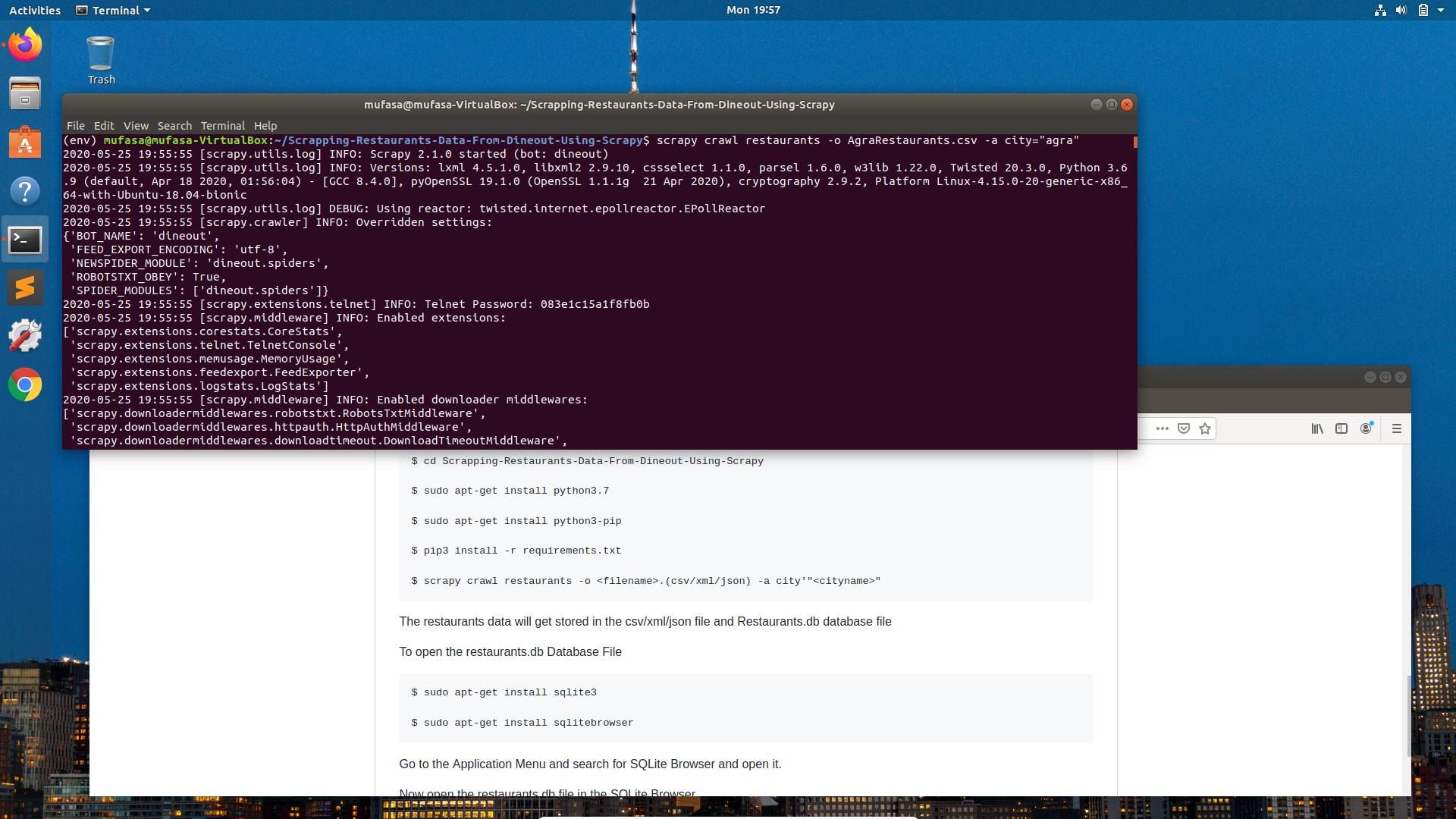Click the Help question mark dock icon
This screenshot has width=1456, height=819.
[25, 190]
